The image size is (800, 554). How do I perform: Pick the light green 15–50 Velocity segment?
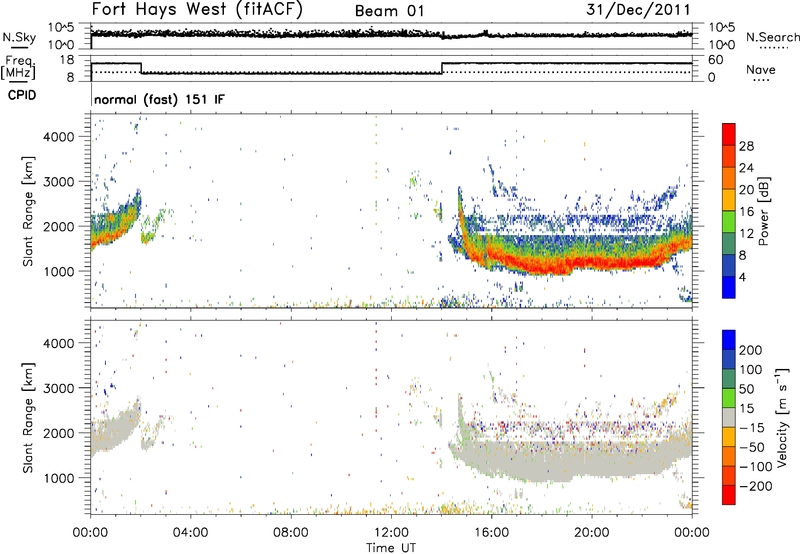[x=729, y=398]
